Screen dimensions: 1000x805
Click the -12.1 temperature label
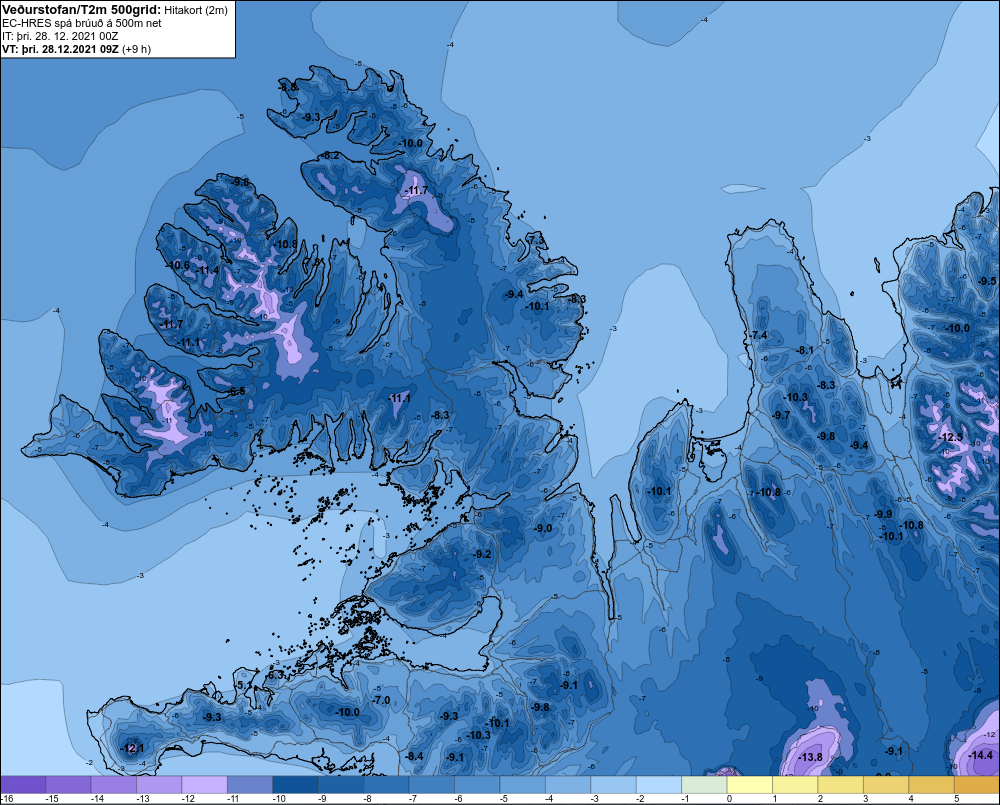133,748
